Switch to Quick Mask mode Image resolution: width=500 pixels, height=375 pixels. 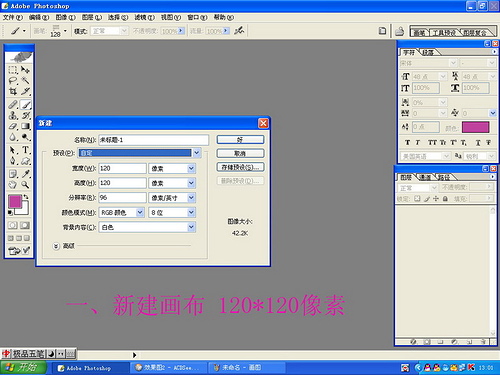coord(25,225)
